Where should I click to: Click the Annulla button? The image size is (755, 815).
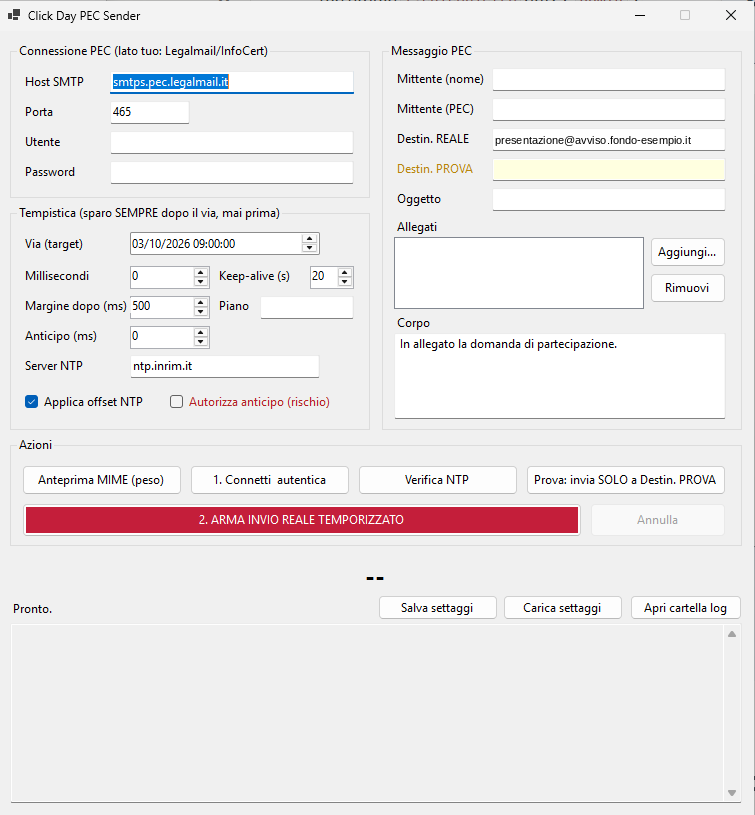pos(657,520)
